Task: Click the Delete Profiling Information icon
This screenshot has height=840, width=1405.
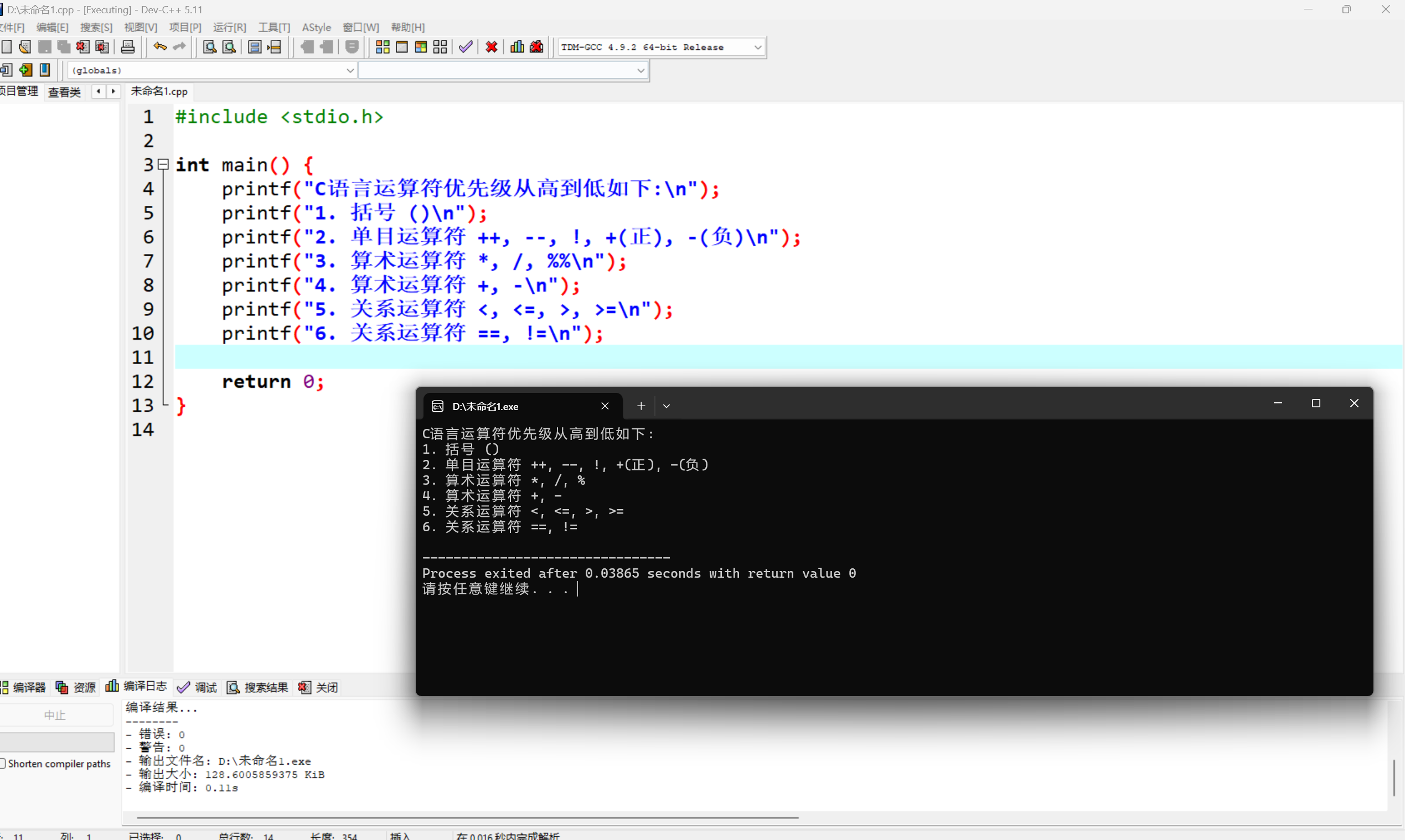Action: 536,47
